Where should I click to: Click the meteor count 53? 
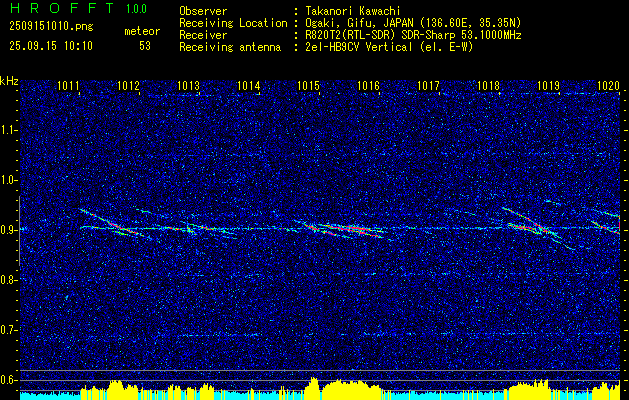pyautogui.click(x=145, y=46)
